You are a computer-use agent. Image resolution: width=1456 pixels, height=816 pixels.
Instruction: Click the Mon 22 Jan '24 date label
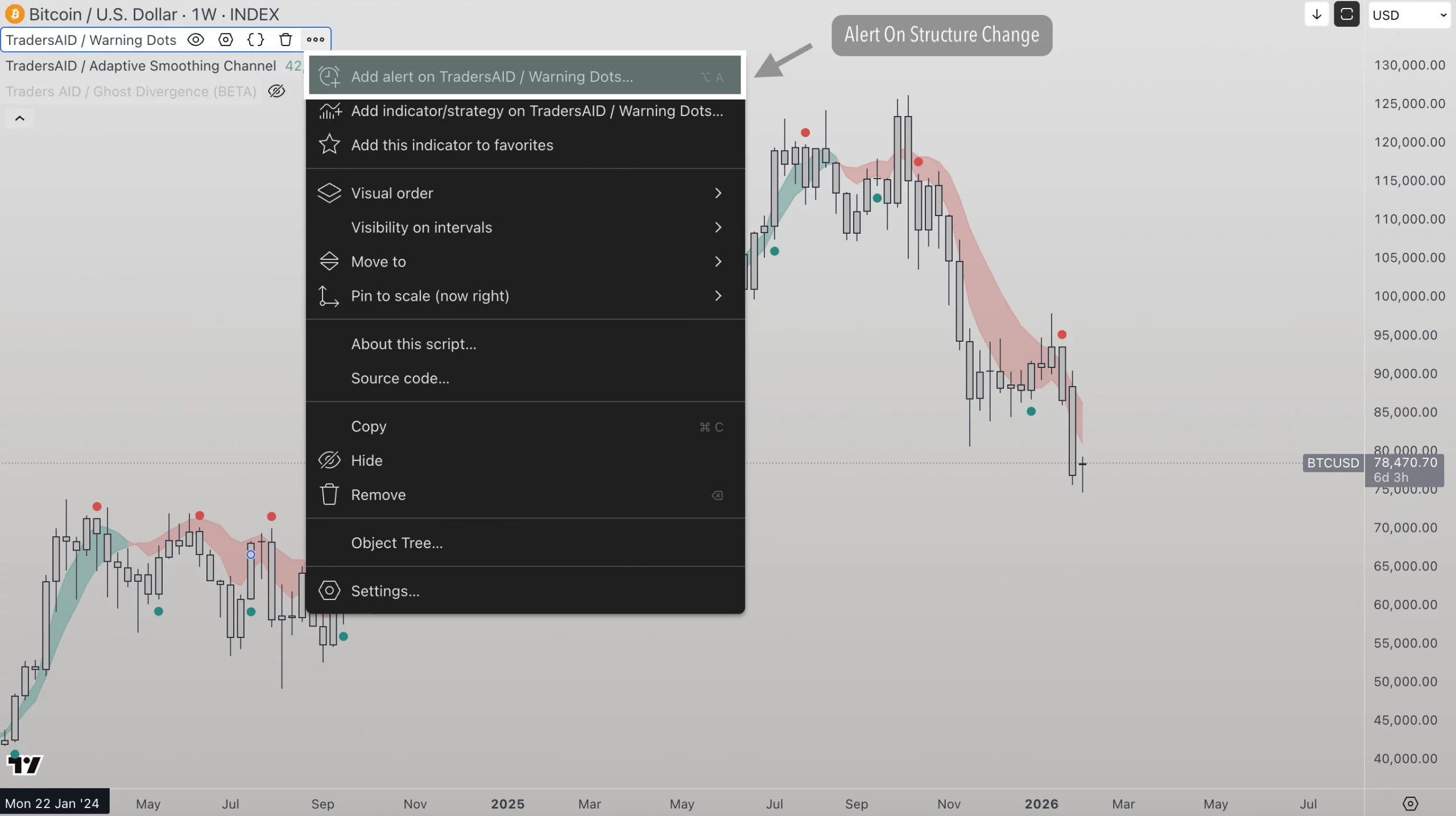click(52, 803)
